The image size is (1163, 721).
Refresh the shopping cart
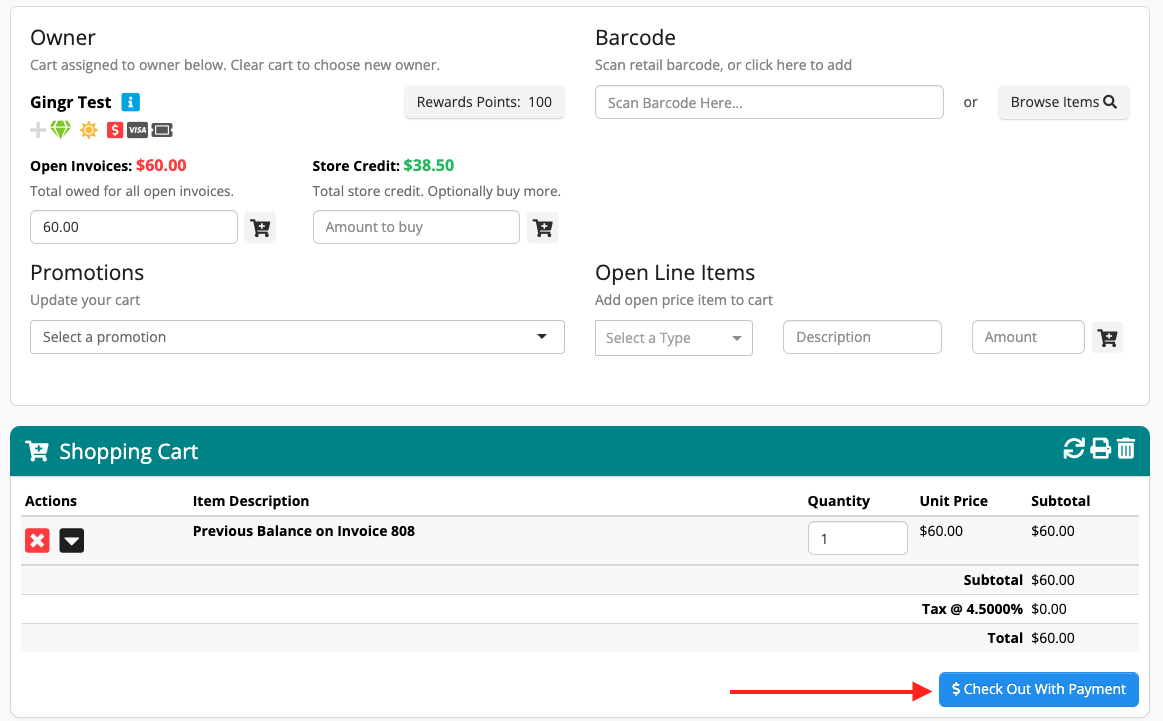(x=1074, y=448)
